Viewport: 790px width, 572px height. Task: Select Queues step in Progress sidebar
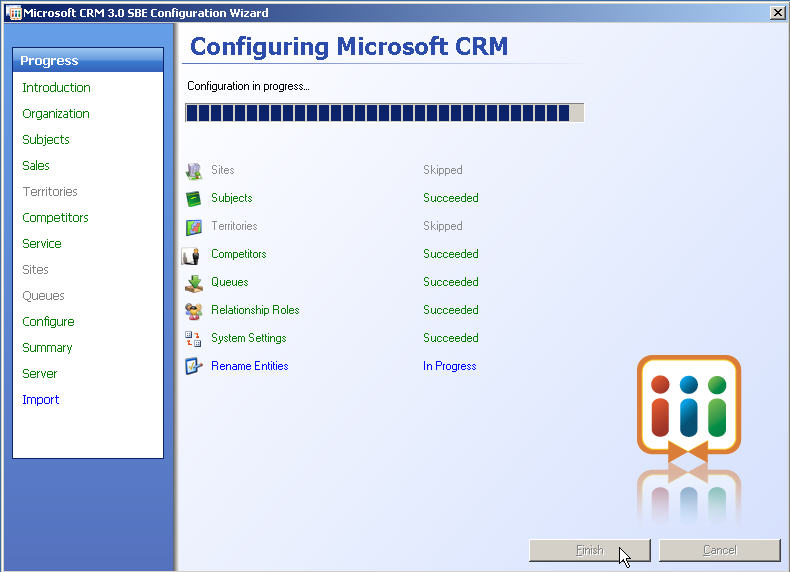coord(43,296)
